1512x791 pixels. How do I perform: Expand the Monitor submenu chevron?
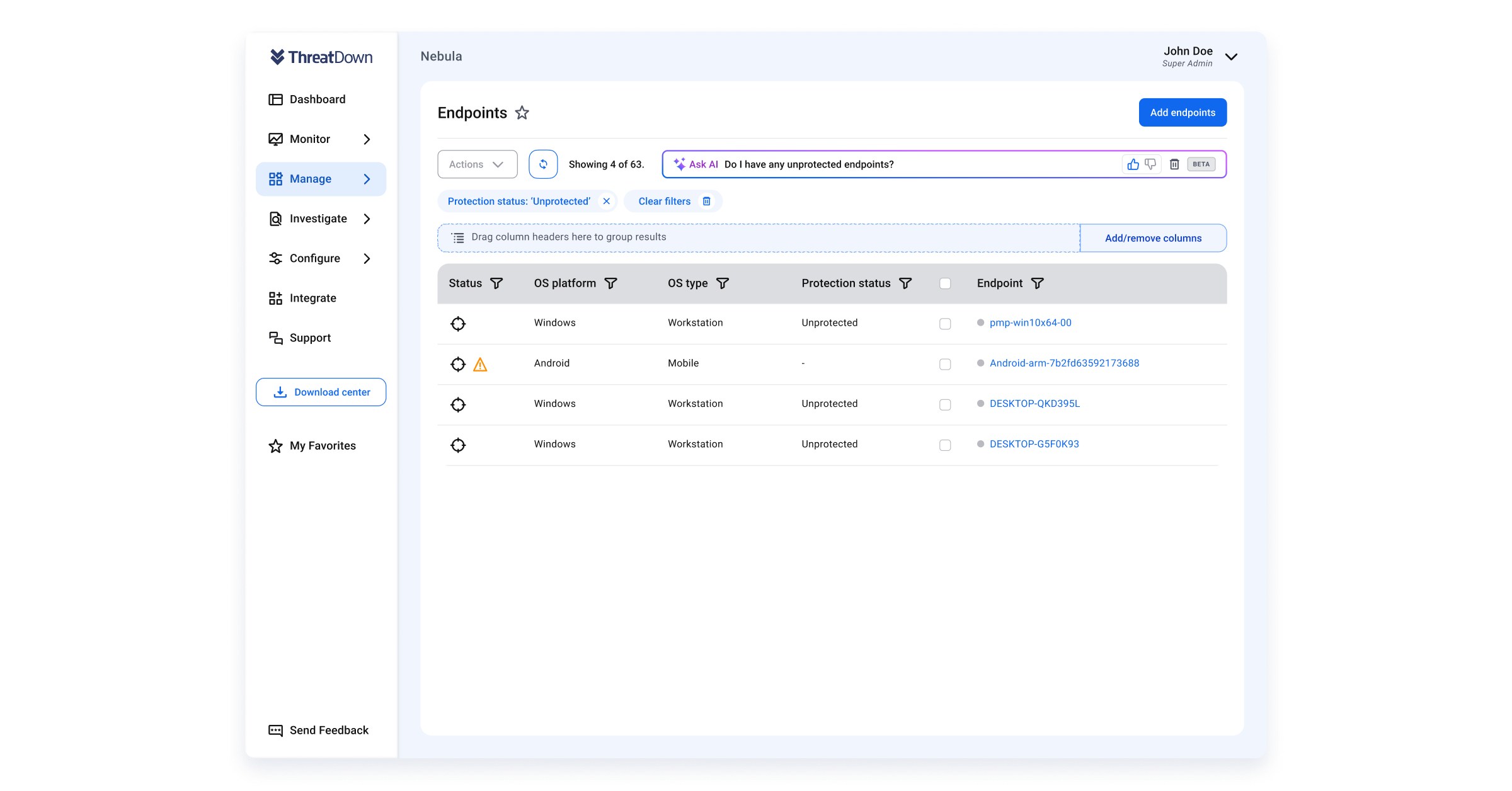[367, 139]
